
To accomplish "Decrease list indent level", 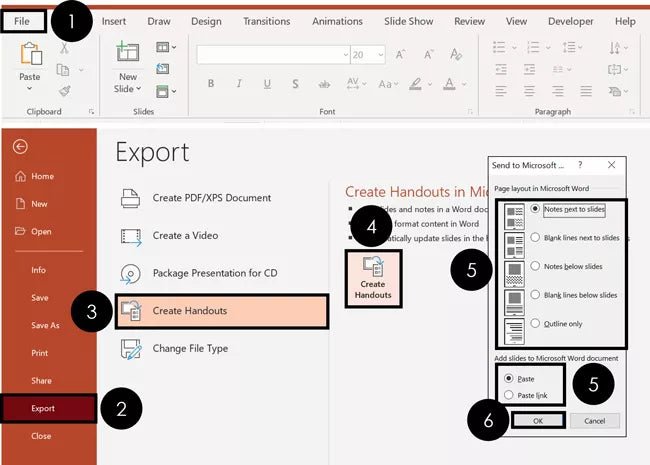I will click(x=501, y=69).
